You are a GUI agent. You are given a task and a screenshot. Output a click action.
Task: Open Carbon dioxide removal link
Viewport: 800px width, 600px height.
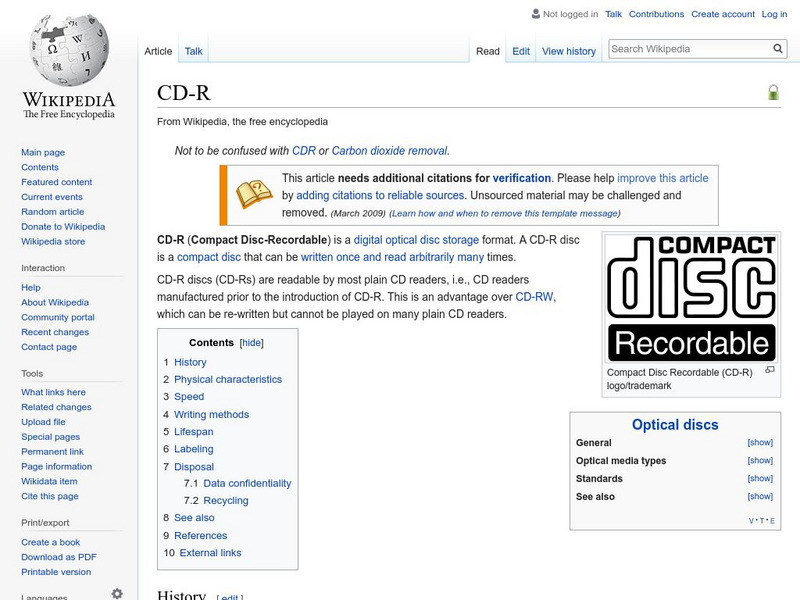pos(390,151)
